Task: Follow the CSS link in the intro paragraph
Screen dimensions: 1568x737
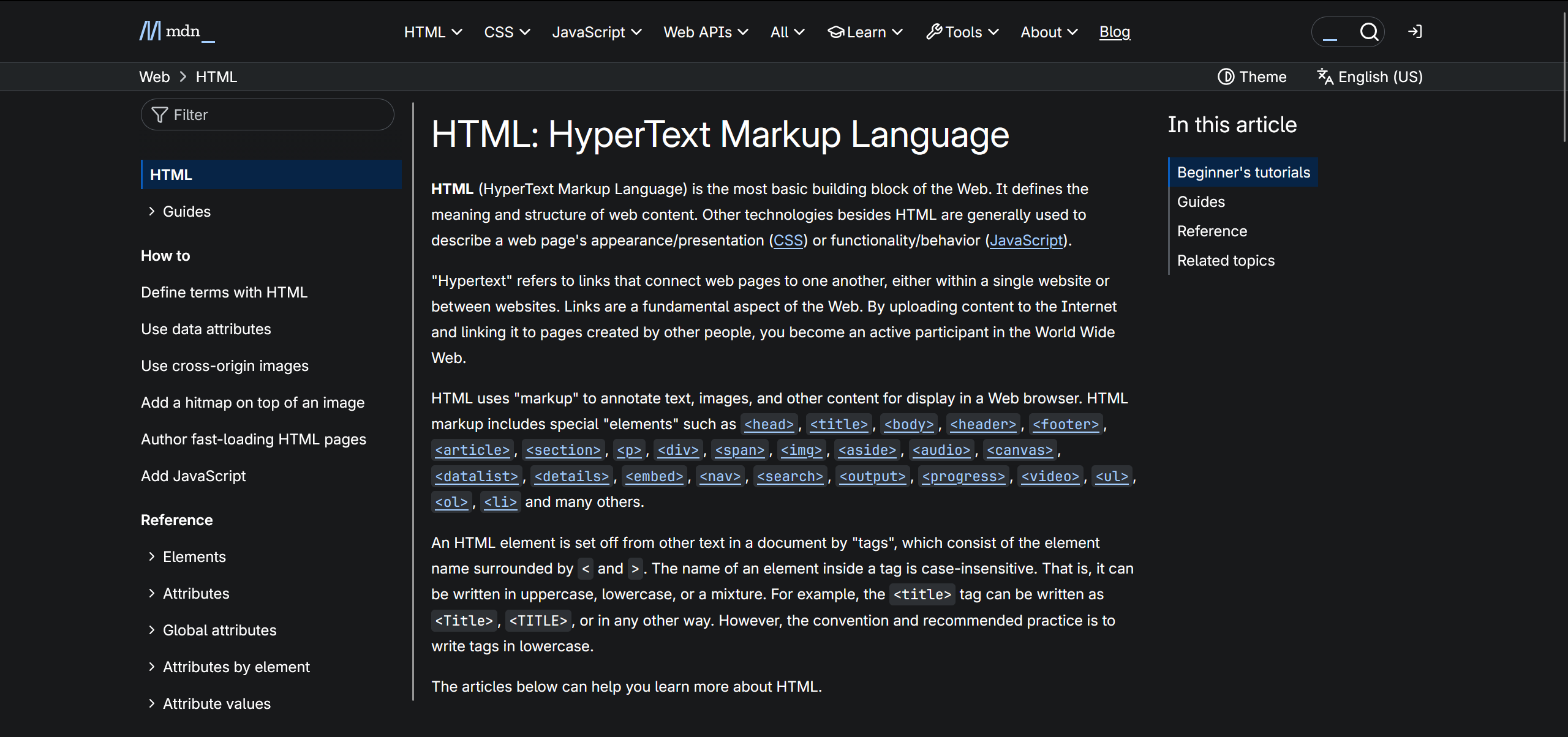Action: tap(788, 240)
